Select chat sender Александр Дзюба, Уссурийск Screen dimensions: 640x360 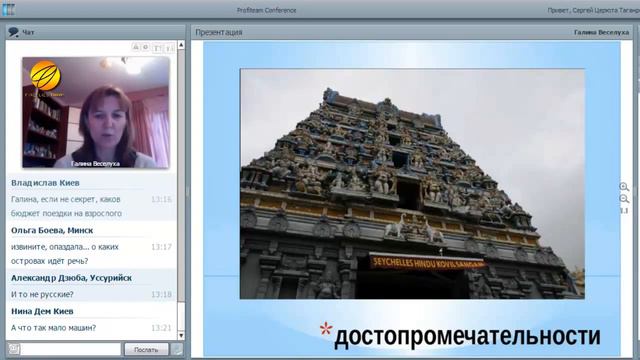pyautogui.click(x=71, y=278)
